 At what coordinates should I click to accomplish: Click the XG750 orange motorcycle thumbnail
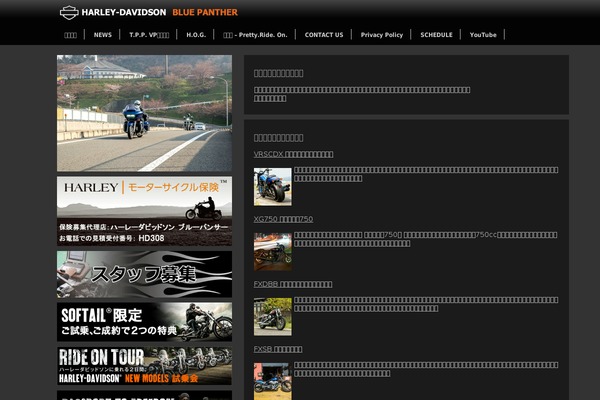272,252
